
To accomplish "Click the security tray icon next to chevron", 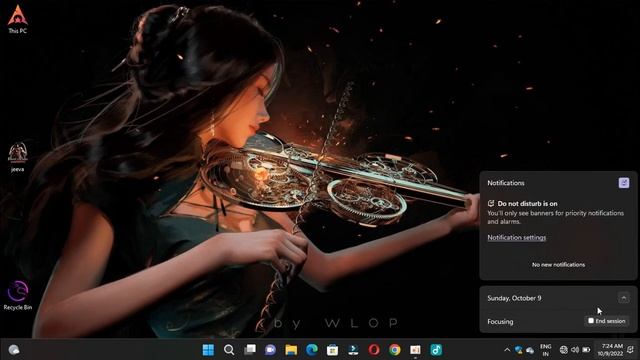I will coord(518,350).
